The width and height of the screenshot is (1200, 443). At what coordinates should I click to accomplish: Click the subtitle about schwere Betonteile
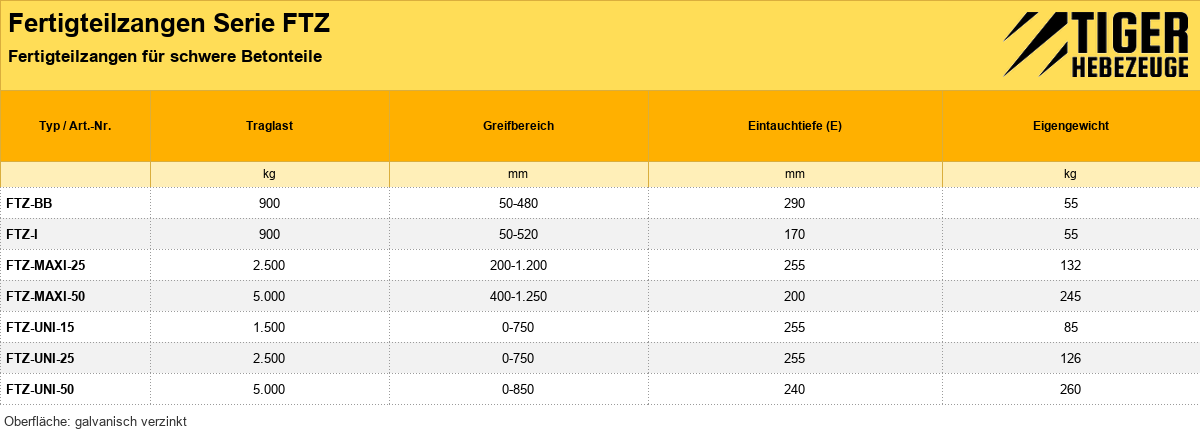(x=165, y=57)
